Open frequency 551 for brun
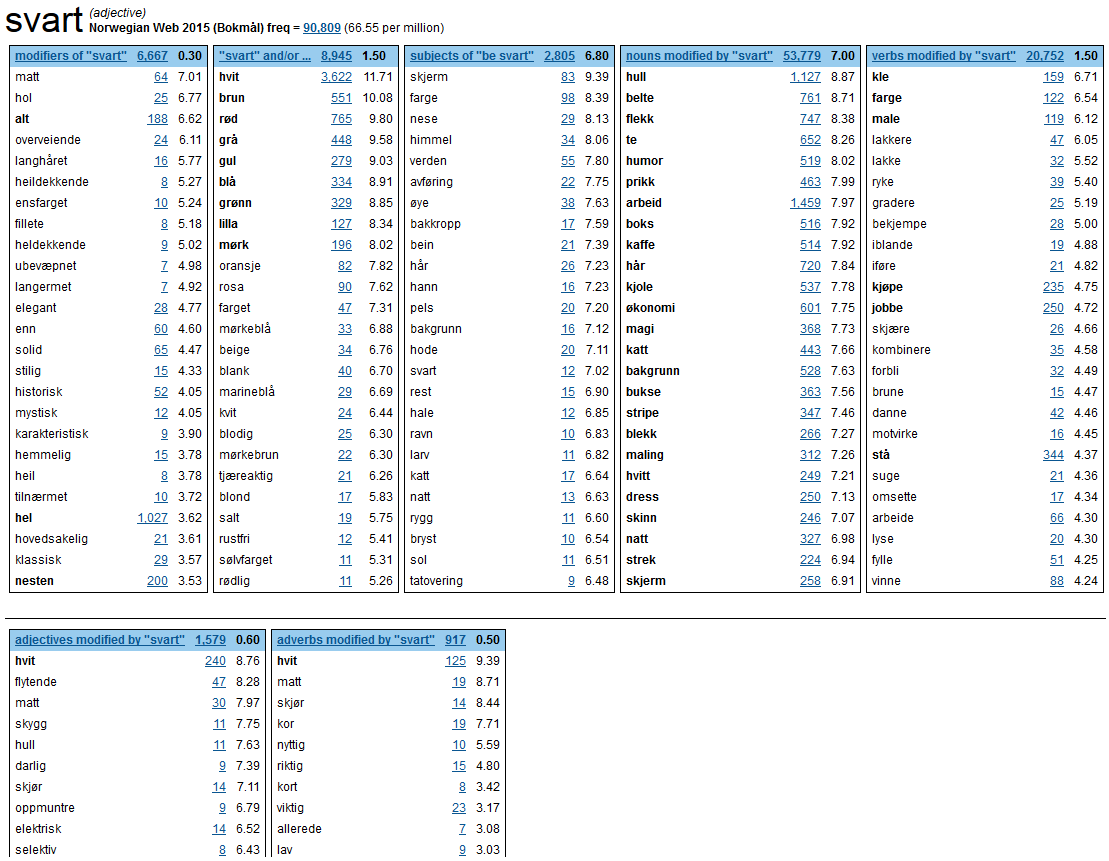Viewport: 1109px width, 861px height. [x=341, y=98]
